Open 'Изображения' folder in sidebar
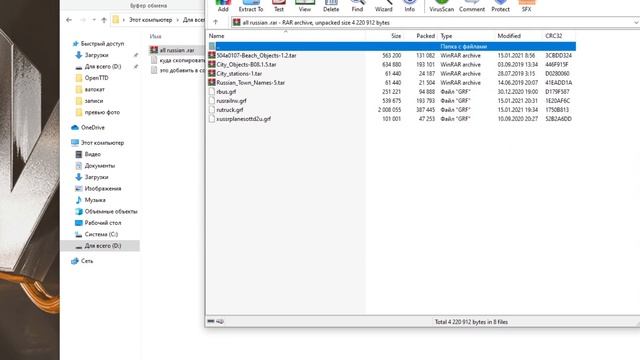 103,189
